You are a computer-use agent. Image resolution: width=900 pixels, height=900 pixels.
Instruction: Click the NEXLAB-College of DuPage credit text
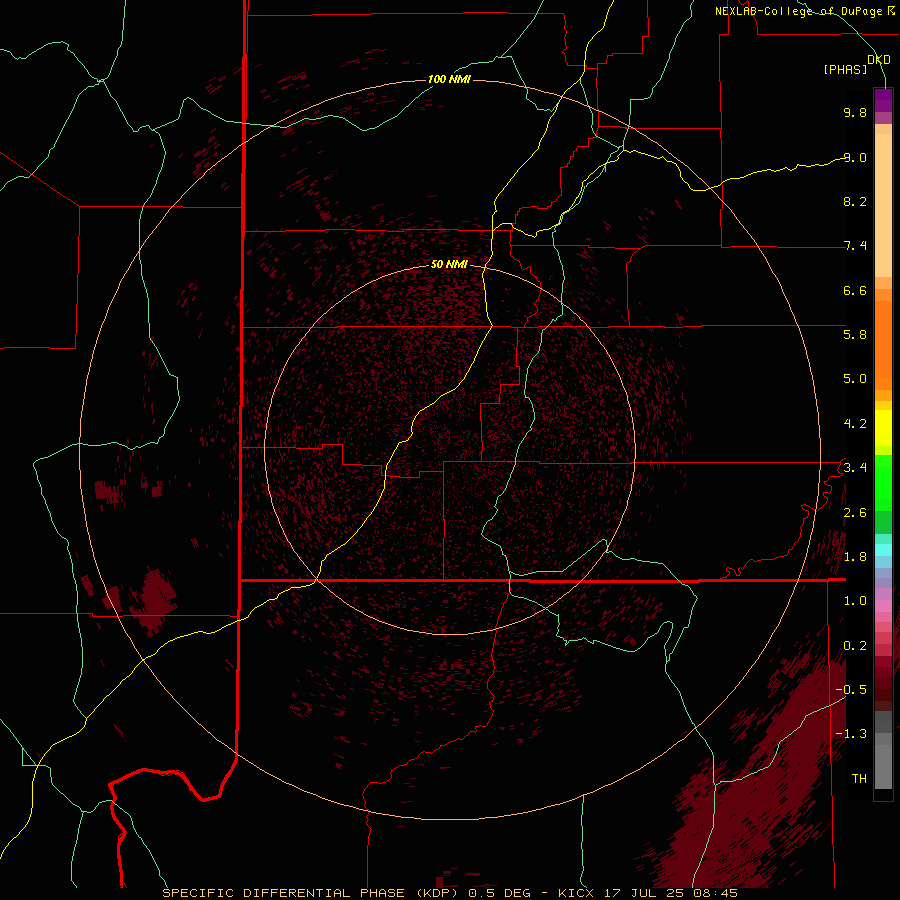click(x=800, y=11)
